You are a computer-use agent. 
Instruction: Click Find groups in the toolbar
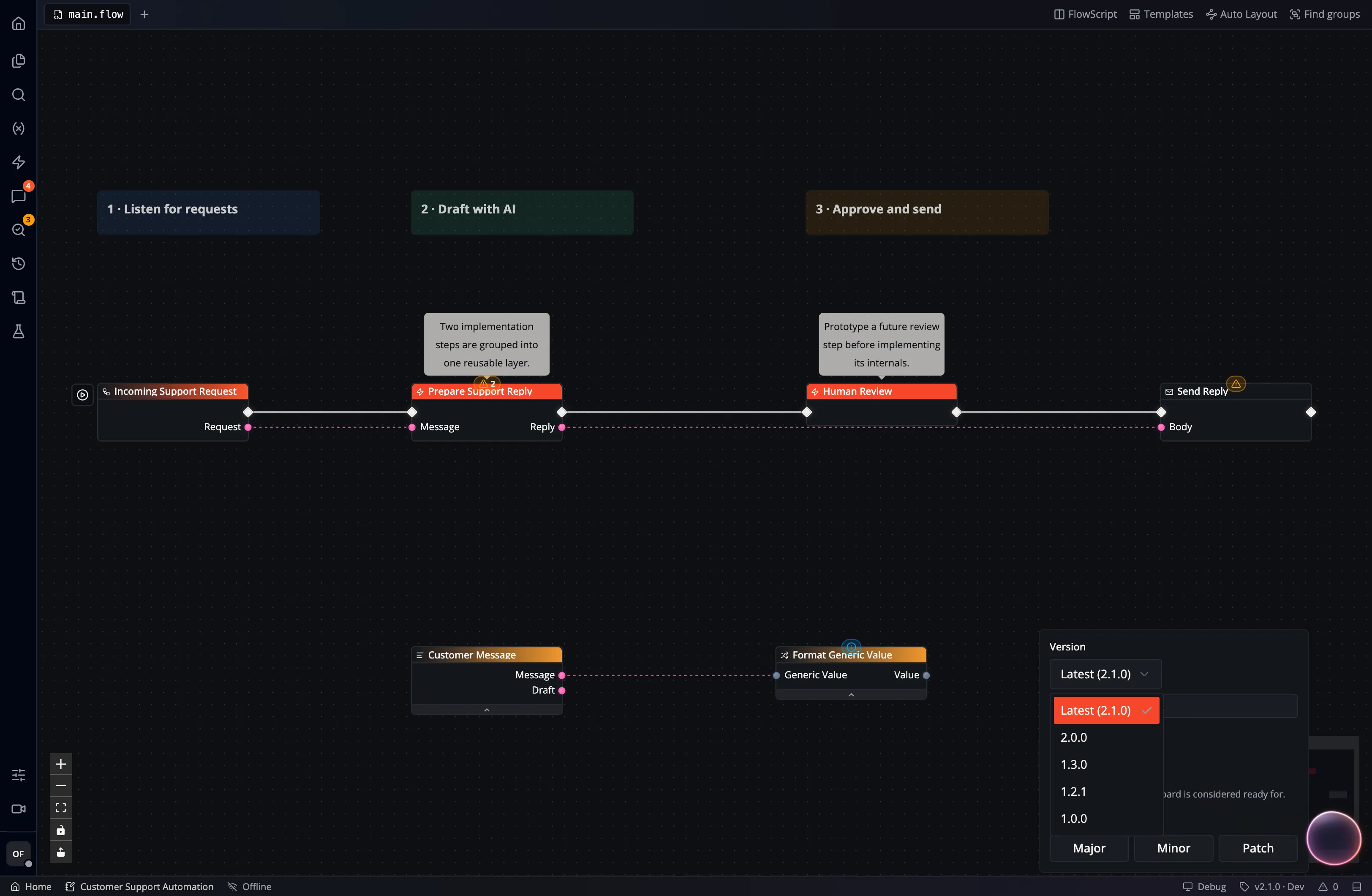(1325, 14)
